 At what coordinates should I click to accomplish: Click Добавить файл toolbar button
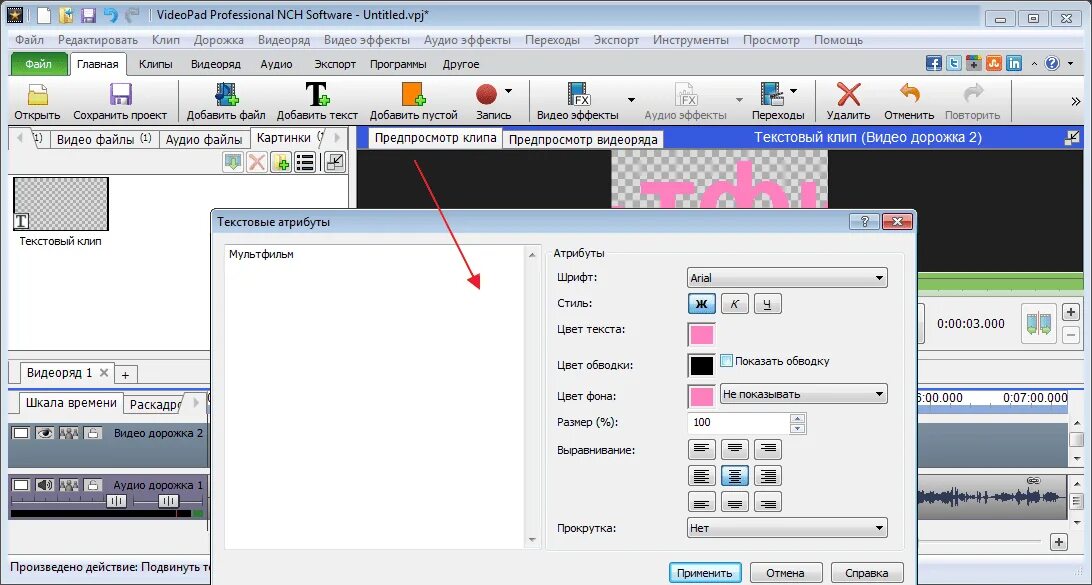226,102
